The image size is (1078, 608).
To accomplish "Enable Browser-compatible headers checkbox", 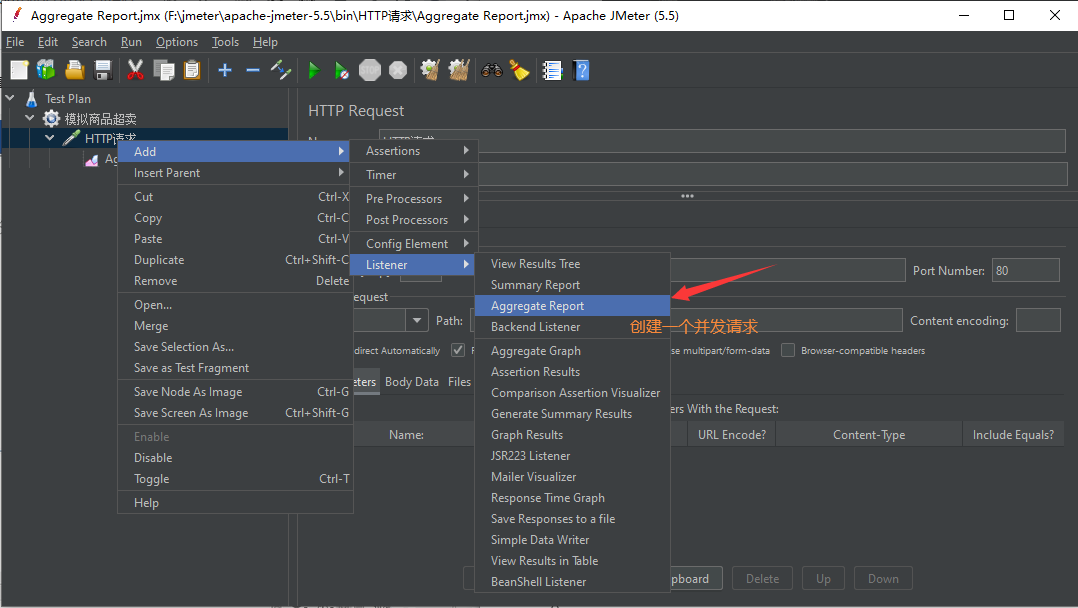I will pyautogui.click(x=788, y=350).
